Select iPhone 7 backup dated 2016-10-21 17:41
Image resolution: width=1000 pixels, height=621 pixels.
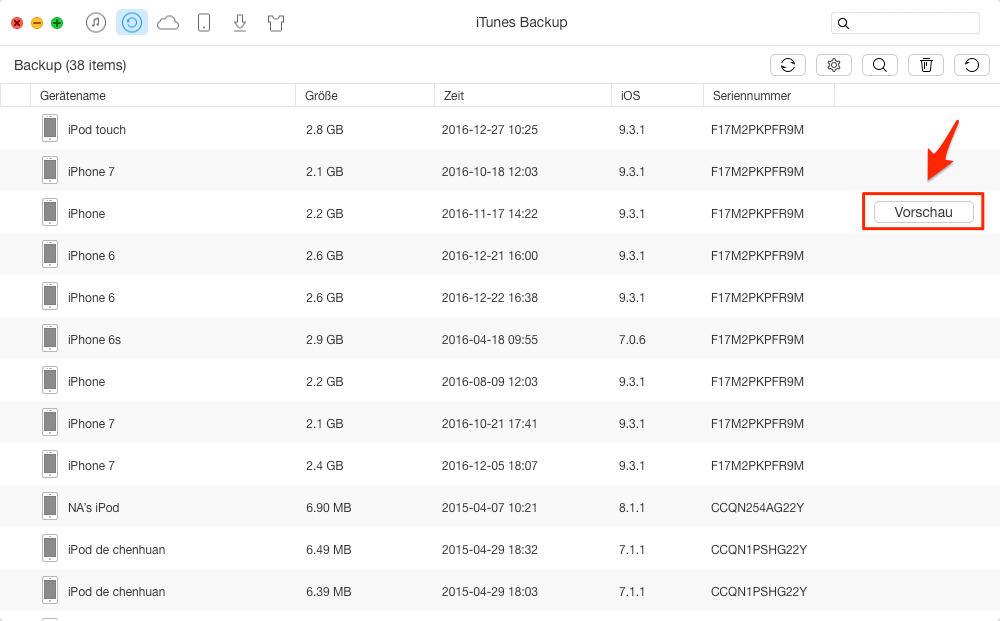click(x=500, y=423)
